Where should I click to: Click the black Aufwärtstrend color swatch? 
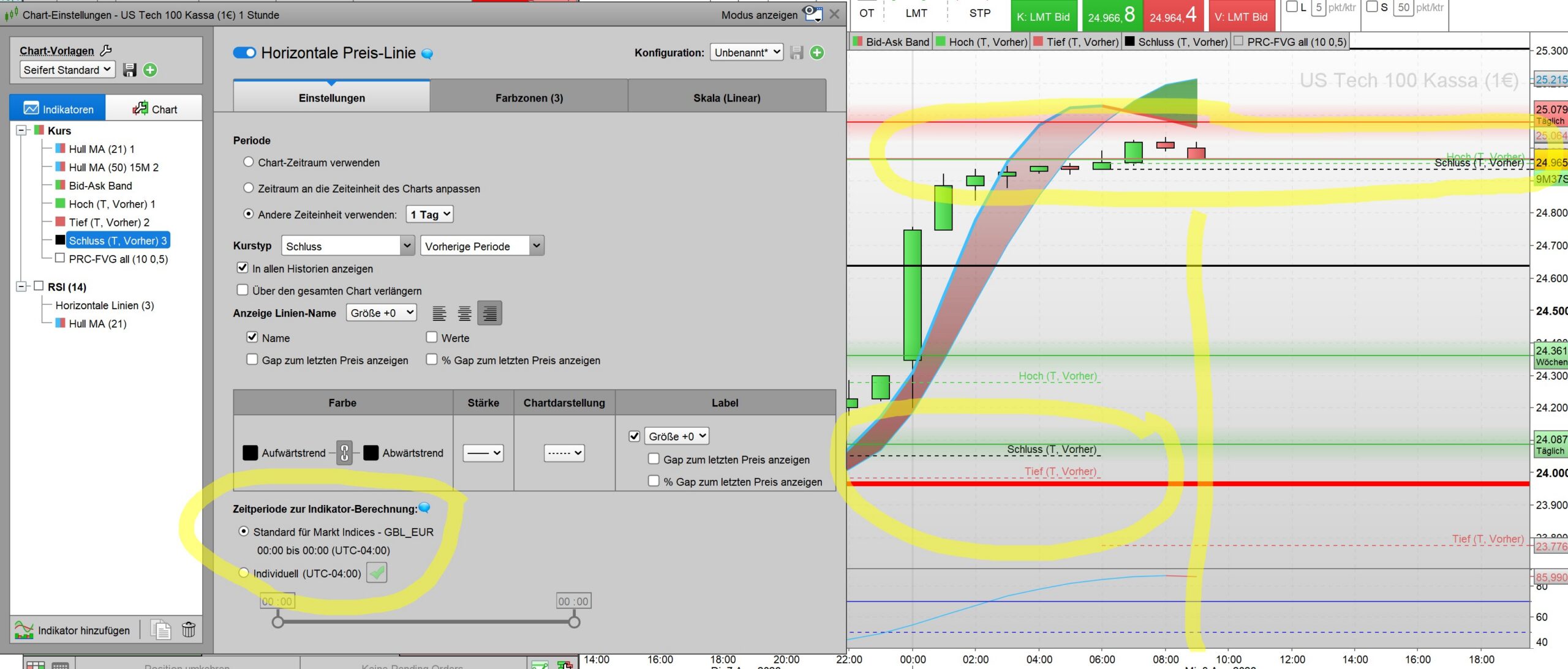coord(250,453)
